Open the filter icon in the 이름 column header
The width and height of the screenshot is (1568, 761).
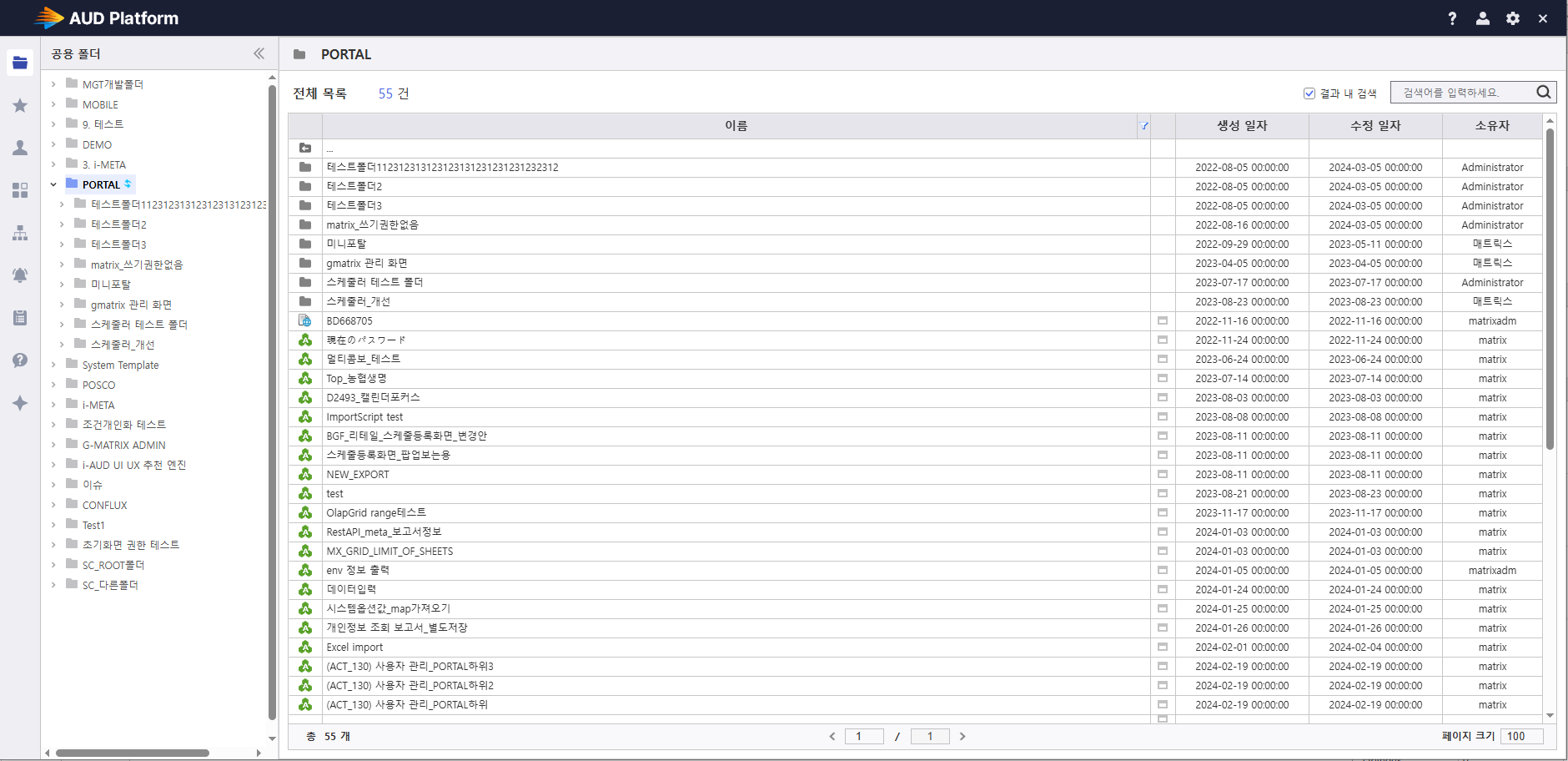1144,126
